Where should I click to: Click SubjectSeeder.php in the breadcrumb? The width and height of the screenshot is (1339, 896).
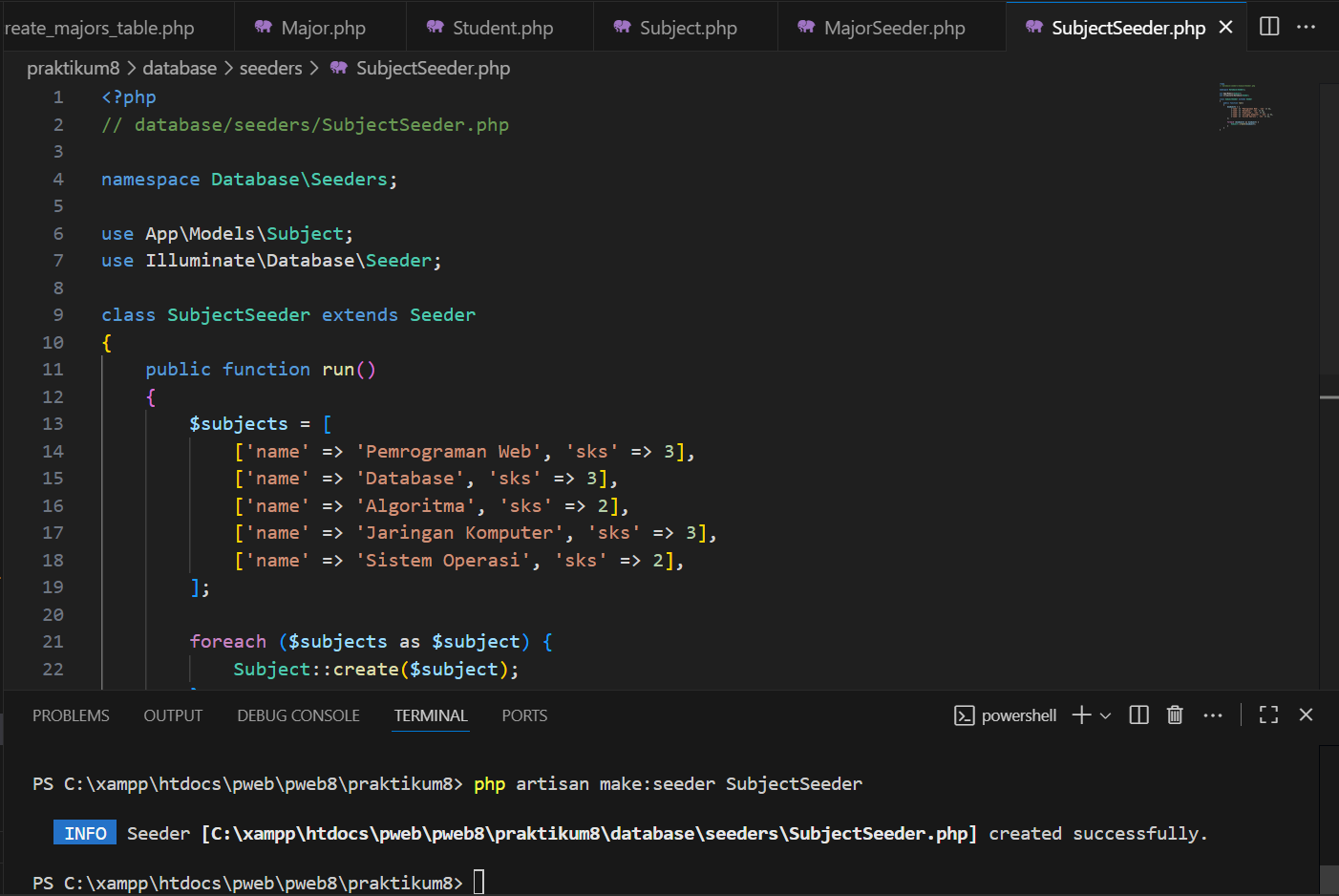(433, 68)
